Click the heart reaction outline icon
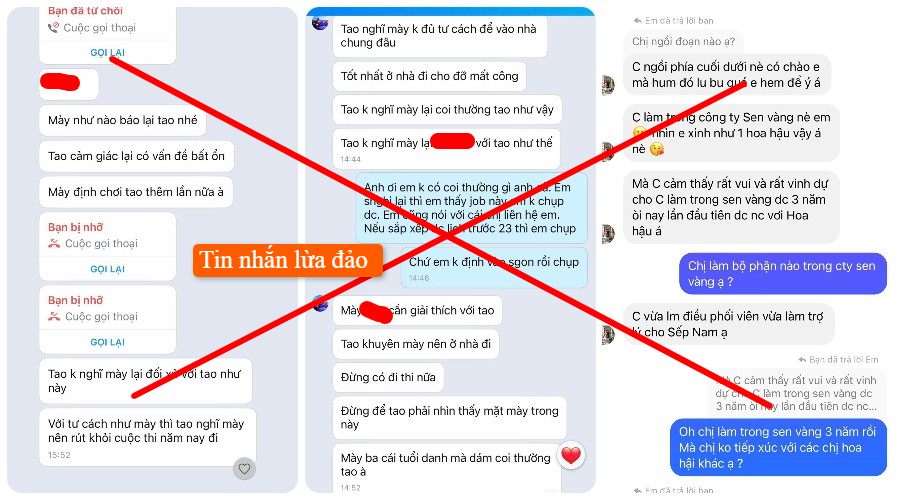The height and width of the screenshot is (500, 900). click(244, 468)
